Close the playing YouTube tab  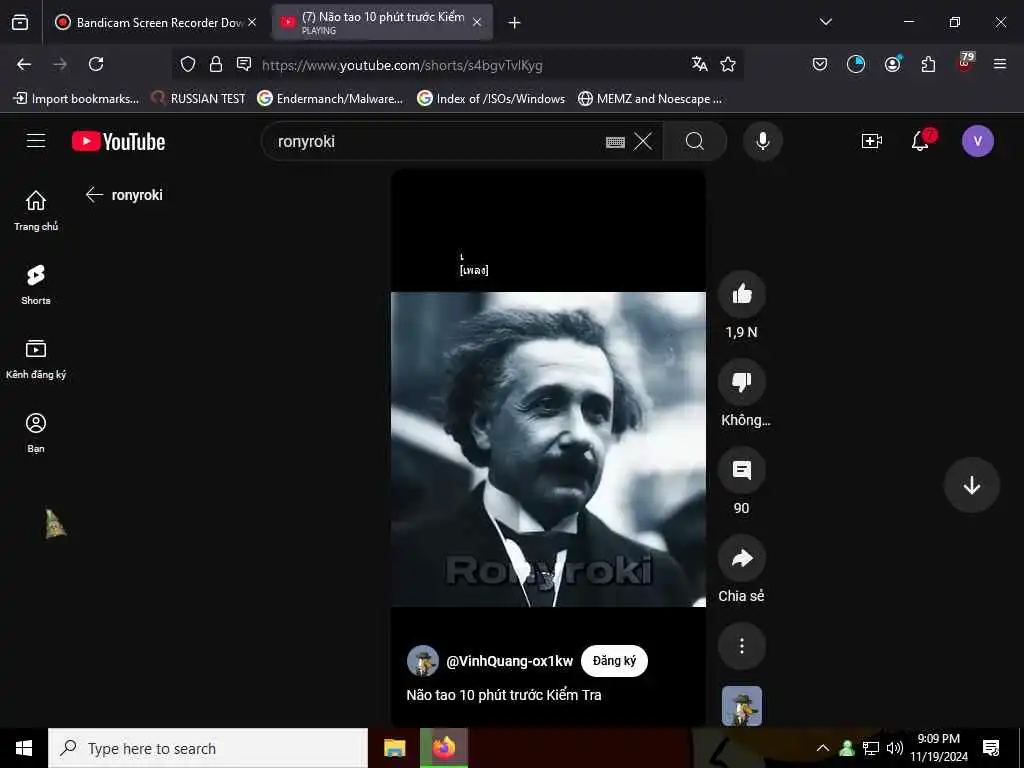coord(477,22)
